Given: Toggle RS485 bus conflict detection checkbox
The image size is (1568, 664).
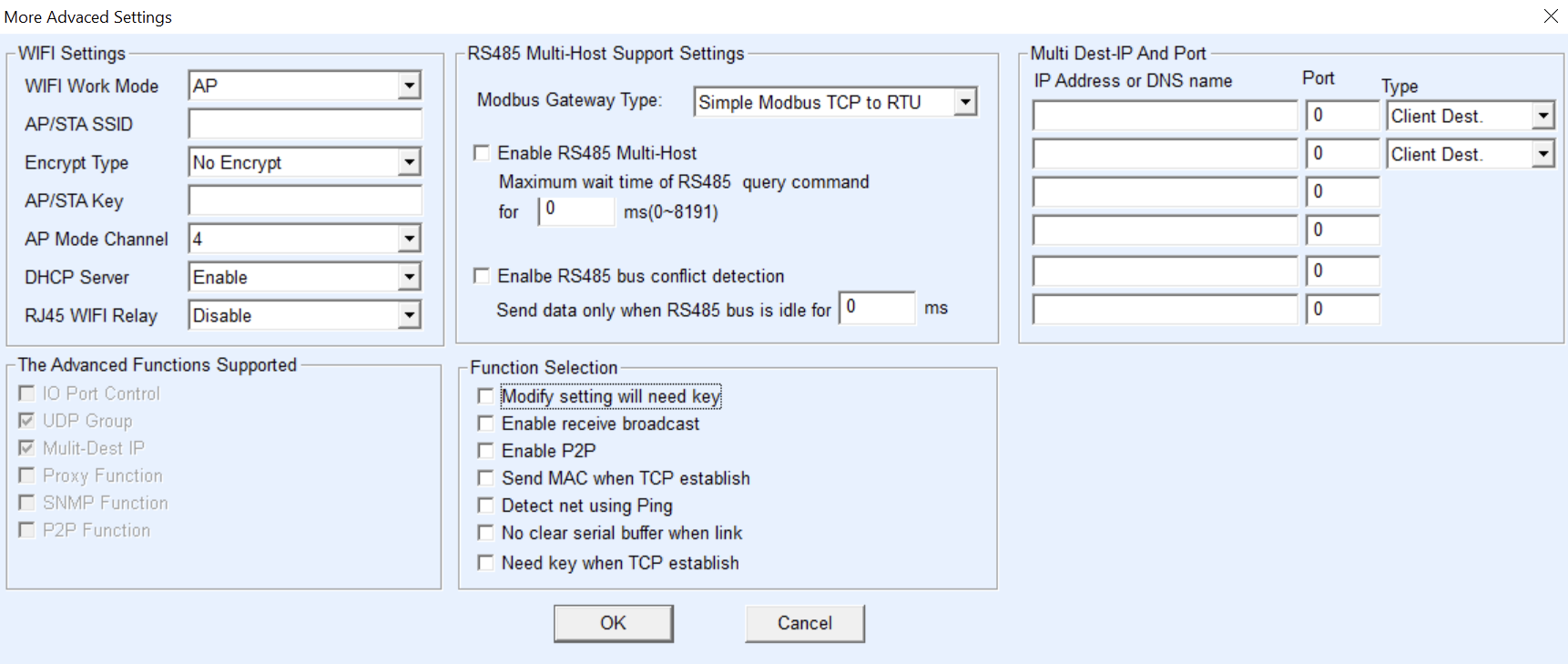Looking at the screenshot, I should (x=482, y=276).
